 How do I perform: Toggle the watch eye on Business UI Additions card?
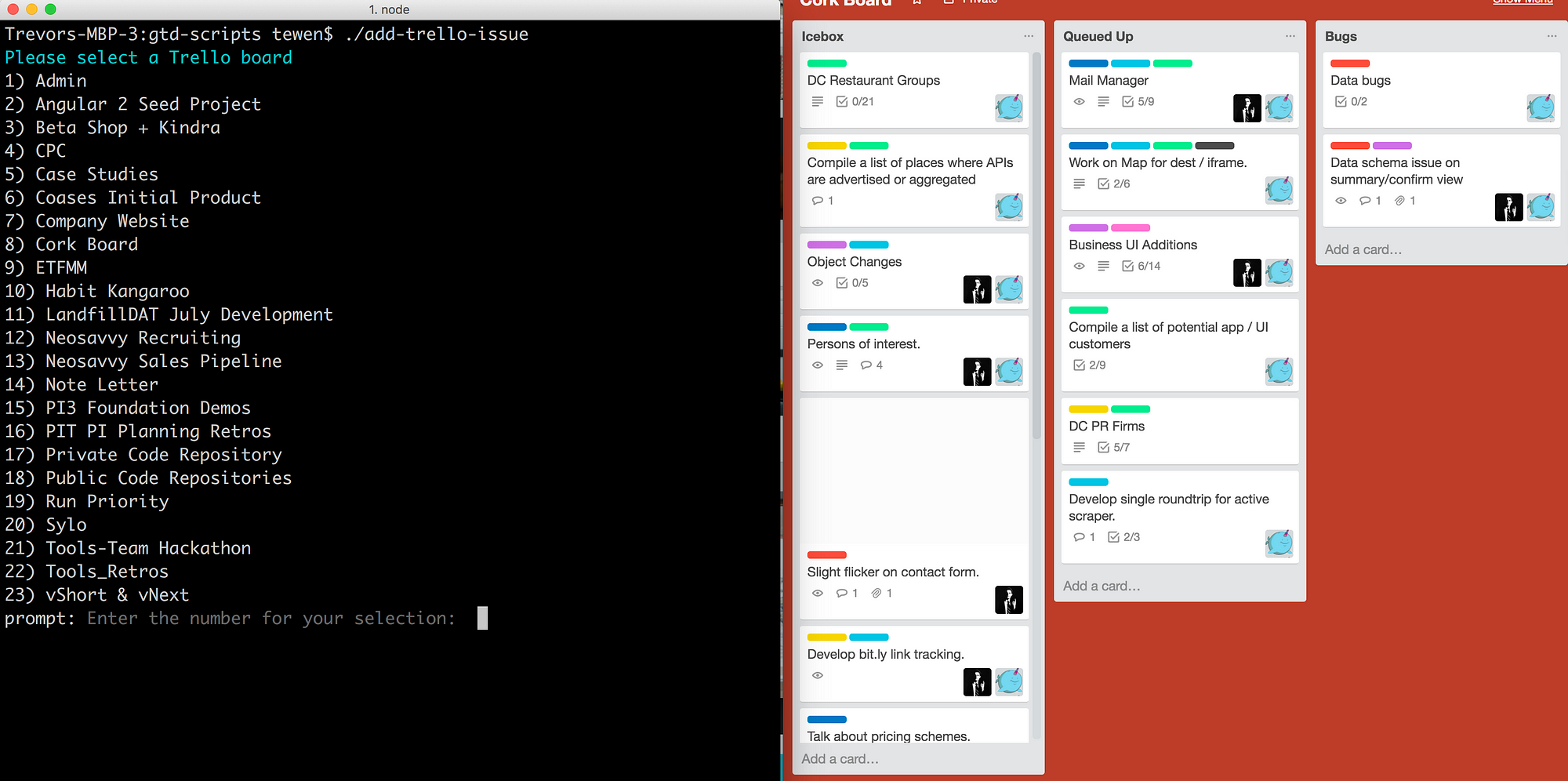pyautogui.click(x=1079, y=267)
